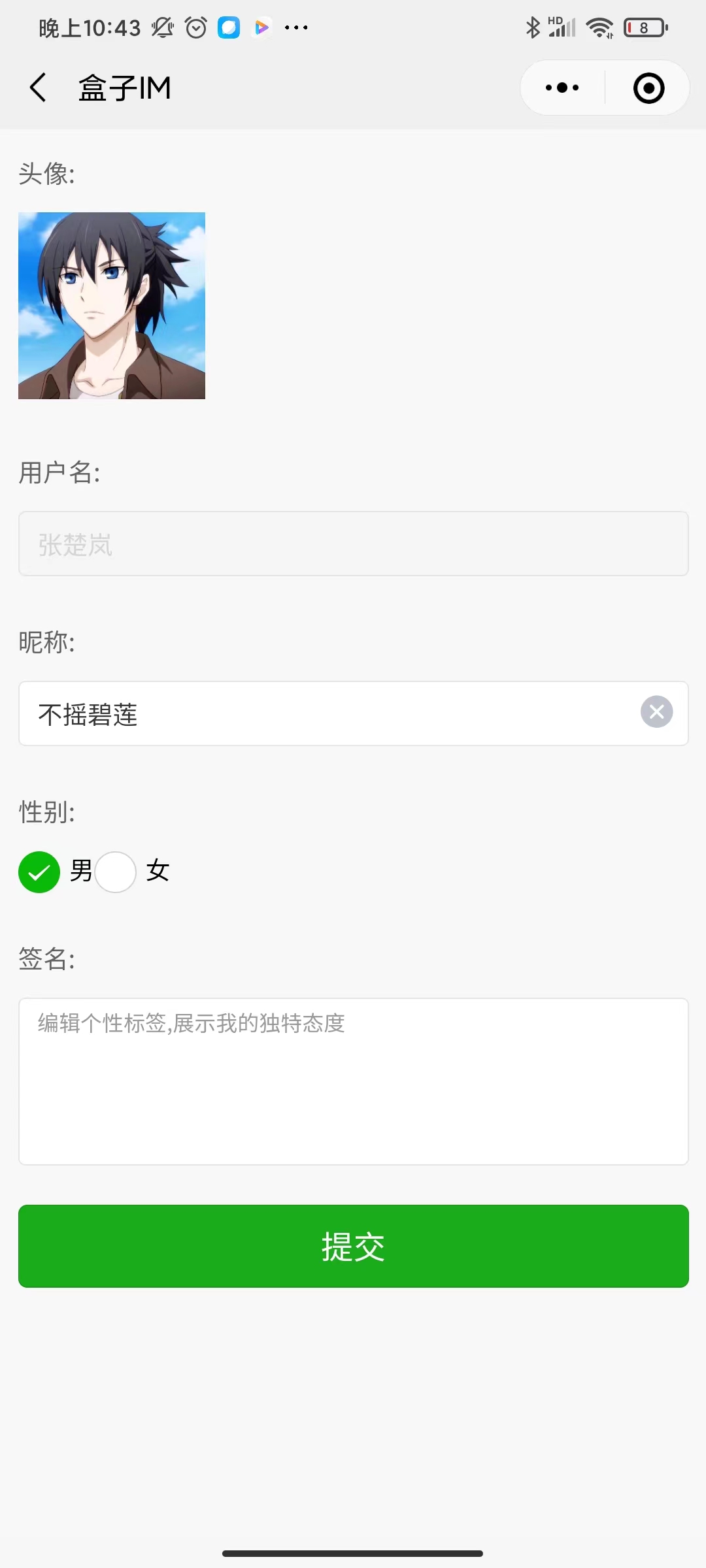Screen dimensions: 706x1568
Task: Tap the Bluetooth status bar icon
Action: pos(533,27)
